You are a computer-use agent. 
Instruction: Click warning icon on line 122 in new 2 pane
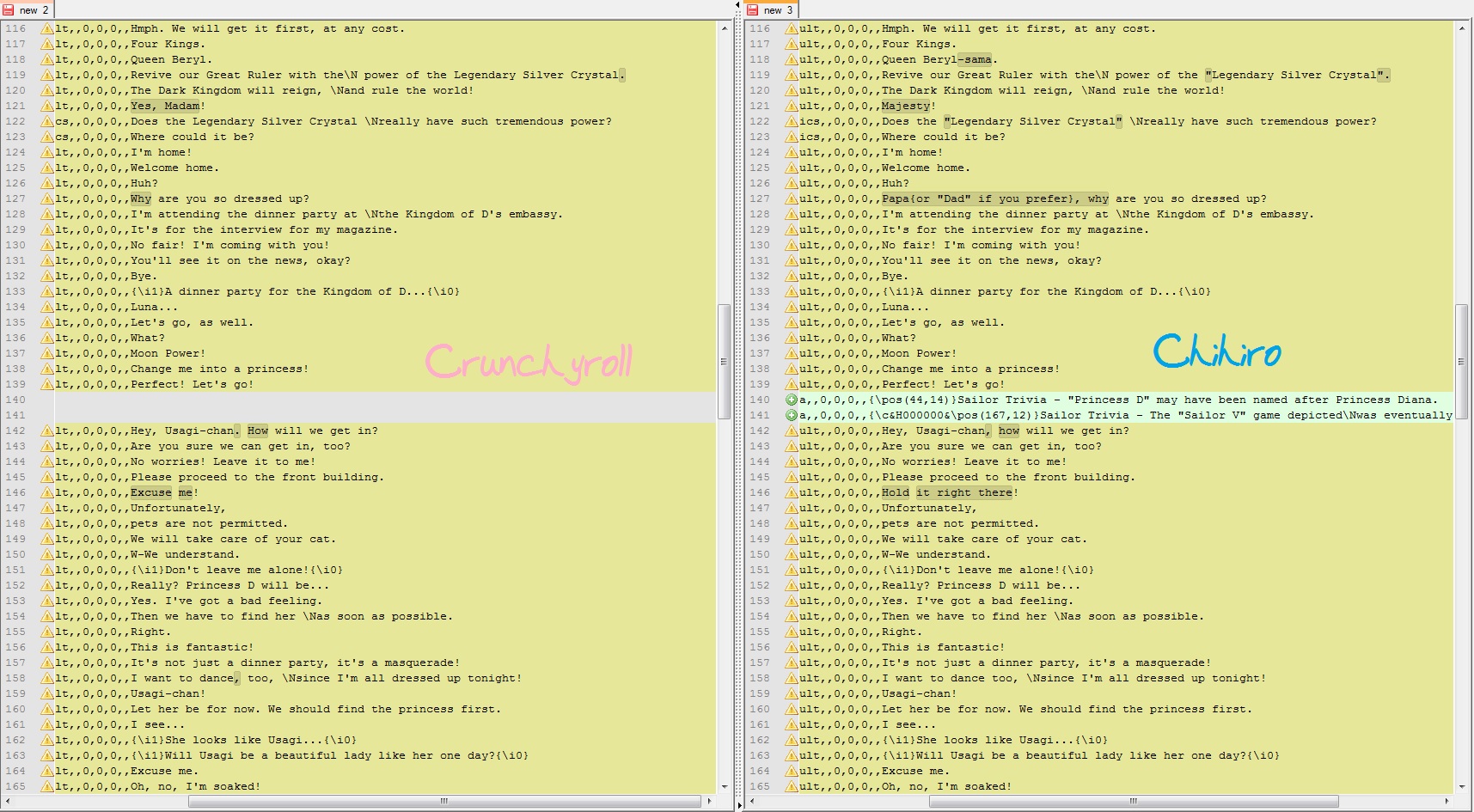[47, 121]
